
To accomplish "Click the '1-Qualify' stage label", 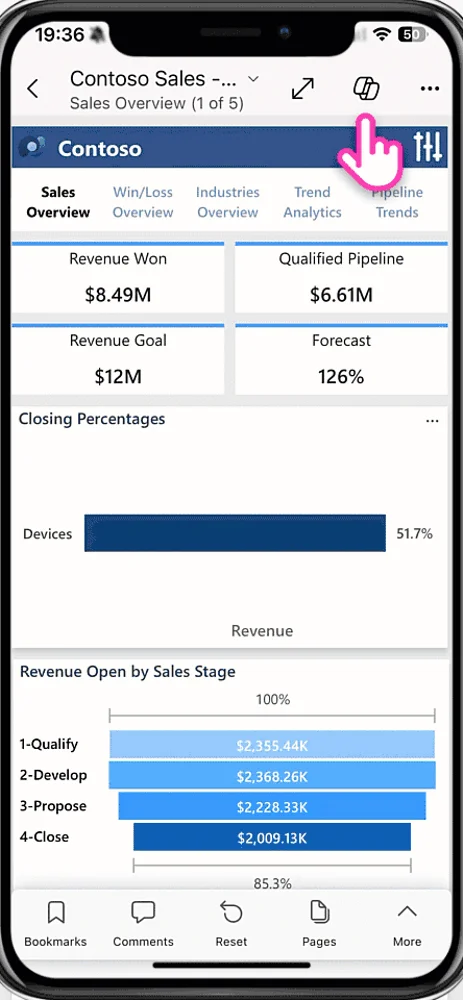I will pos(48,744).
